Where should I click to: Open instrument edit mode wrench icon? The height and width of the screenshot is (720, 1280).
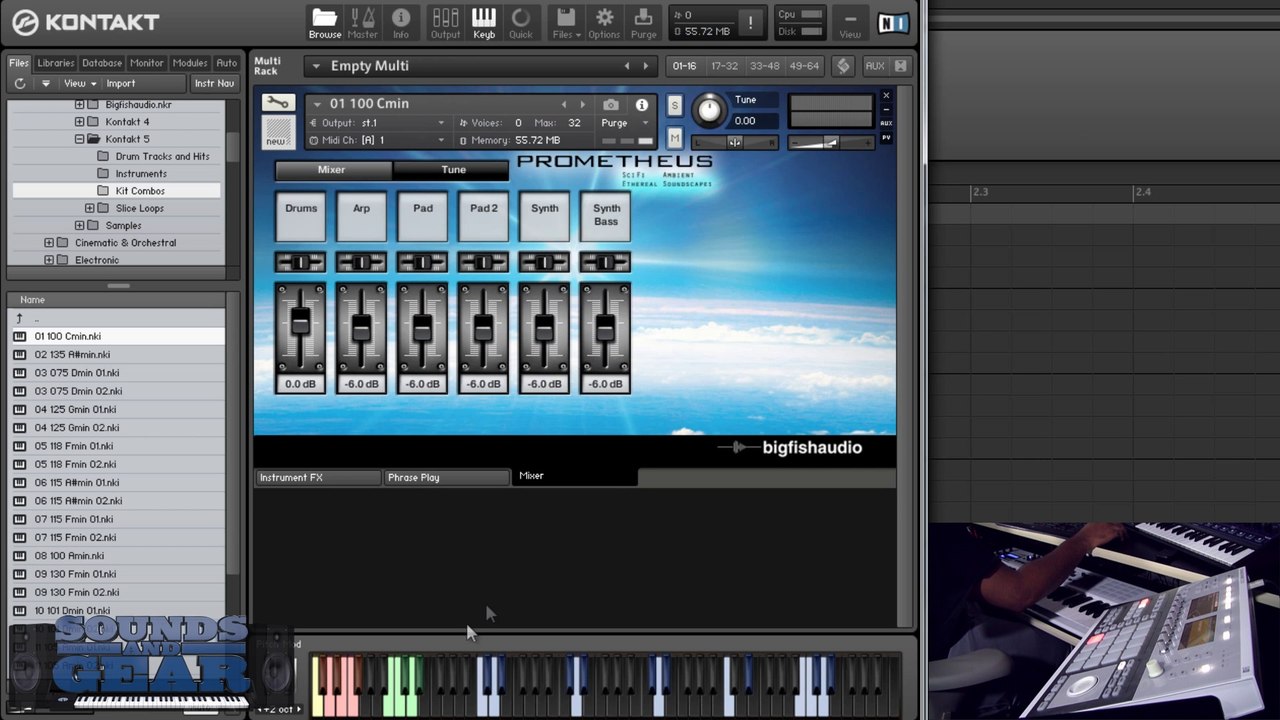[278, 103]
